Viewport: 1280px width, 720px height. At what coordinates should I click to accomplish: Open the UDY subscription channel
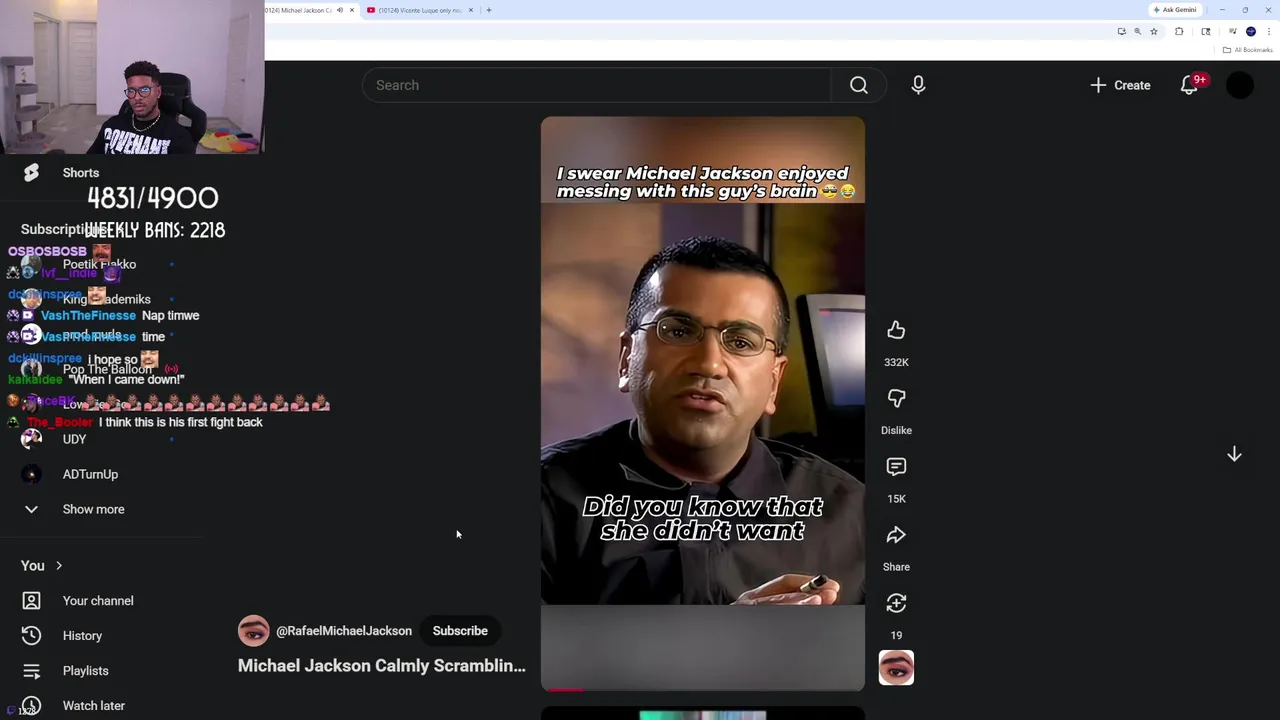(75, 439)
